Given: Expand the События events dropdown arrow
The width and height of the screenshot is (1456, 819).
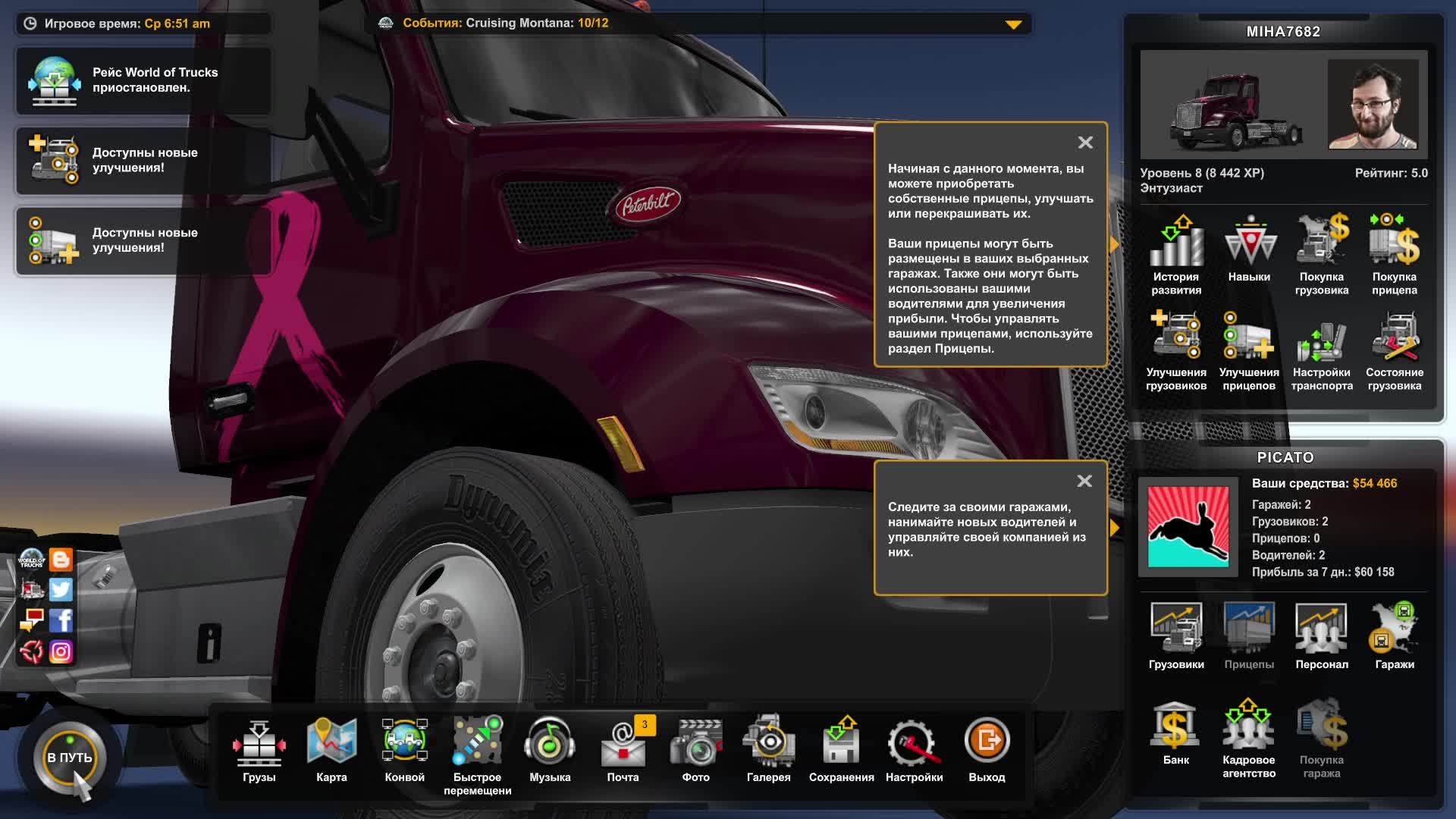Looking at the screenshot, I should [x=1013, y=24].
